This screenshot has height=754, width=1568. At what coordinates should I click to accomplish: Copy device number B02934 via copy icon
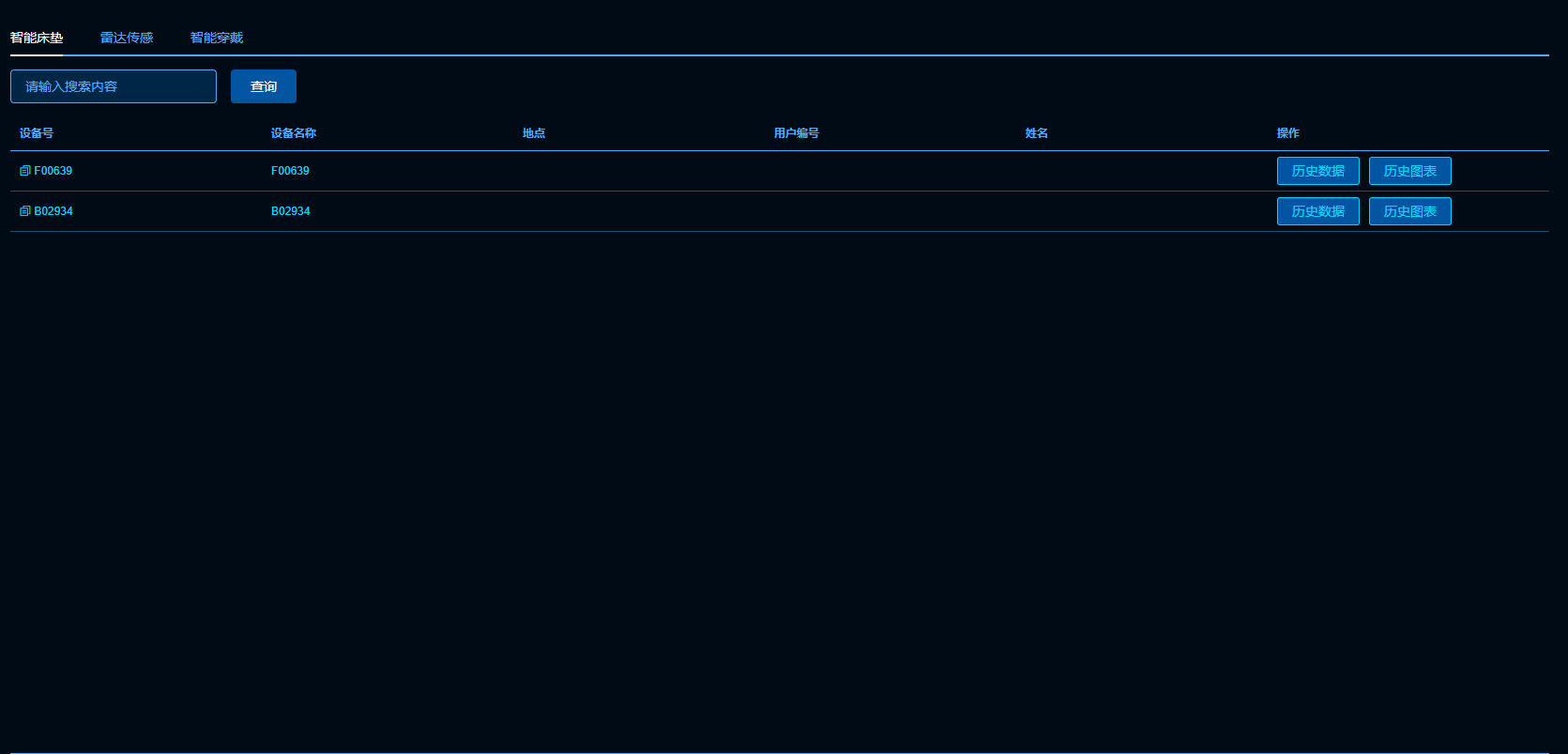click(25, 211)
